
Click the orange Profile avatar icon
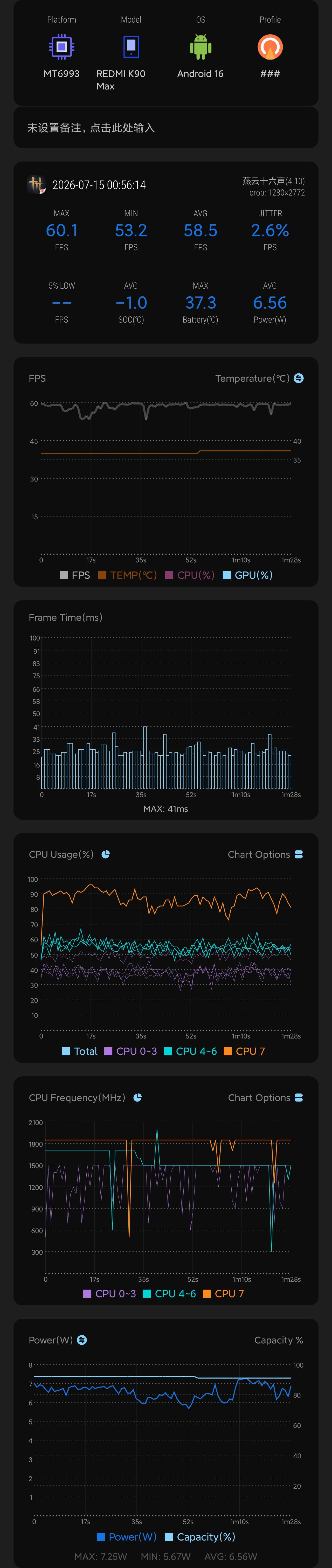click(x=270, y=47)
